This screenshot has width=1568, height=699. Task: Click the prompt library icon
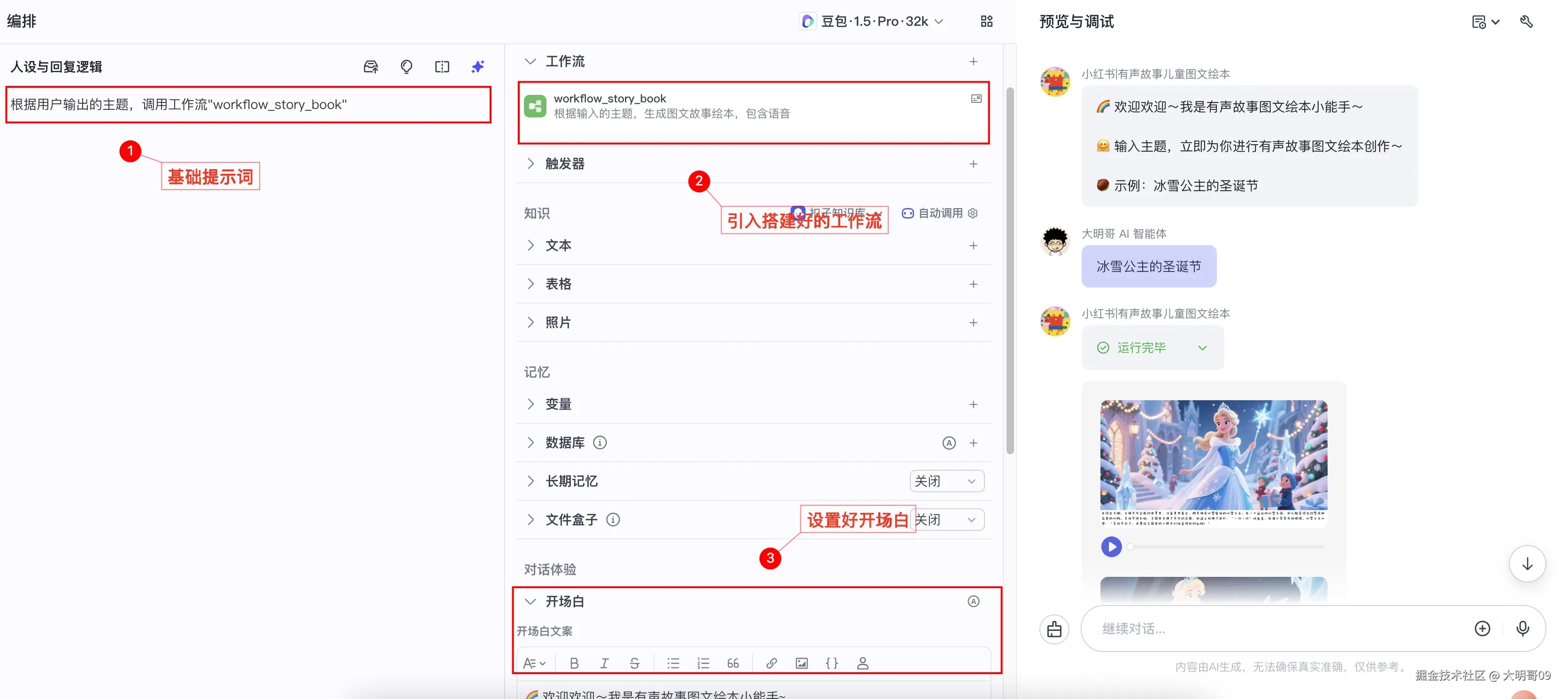click(371, 66)
